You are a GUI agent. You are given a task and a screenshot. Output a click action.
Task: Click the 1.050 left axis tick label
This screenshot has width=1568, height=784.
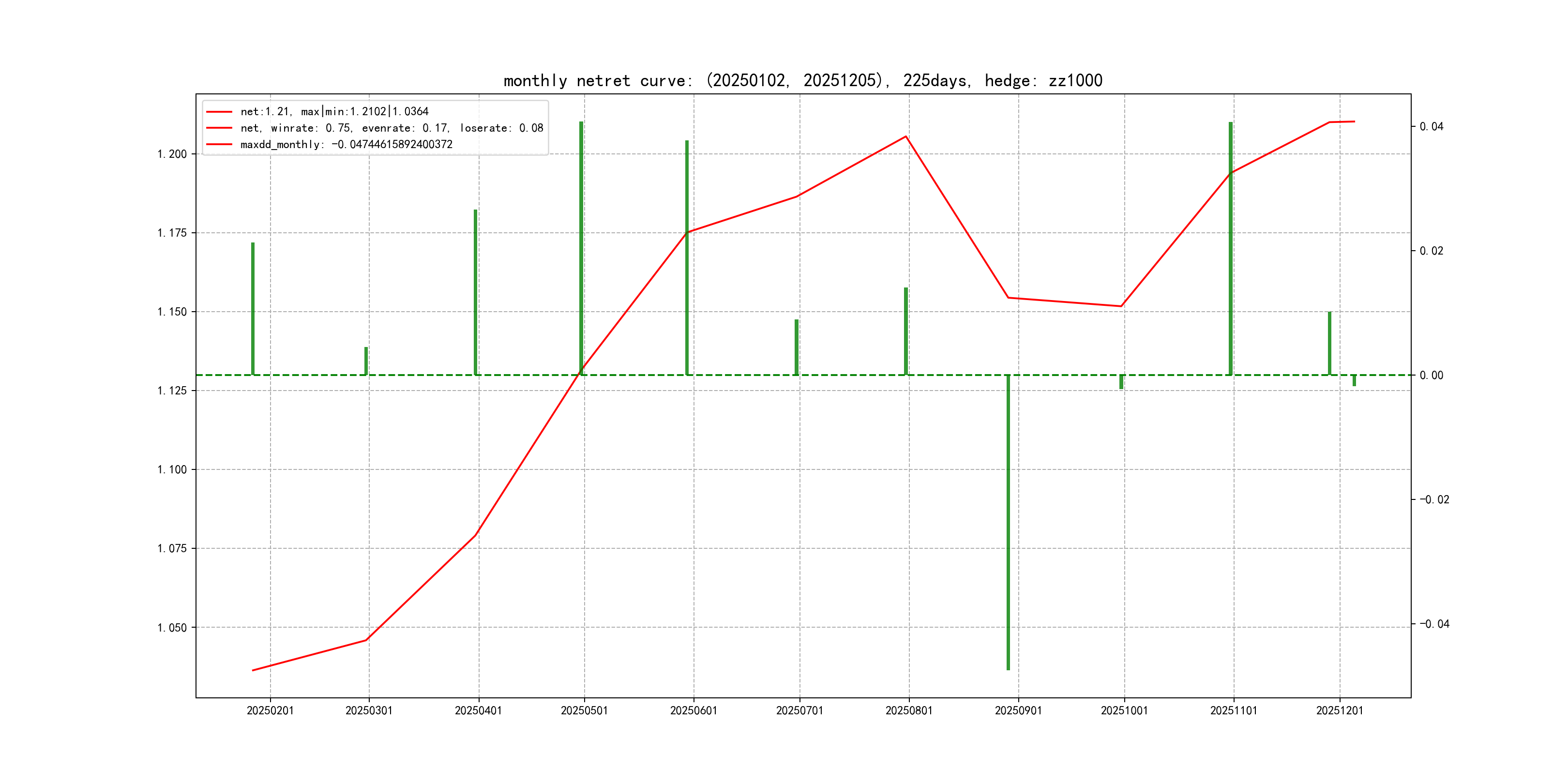[172, 628]
